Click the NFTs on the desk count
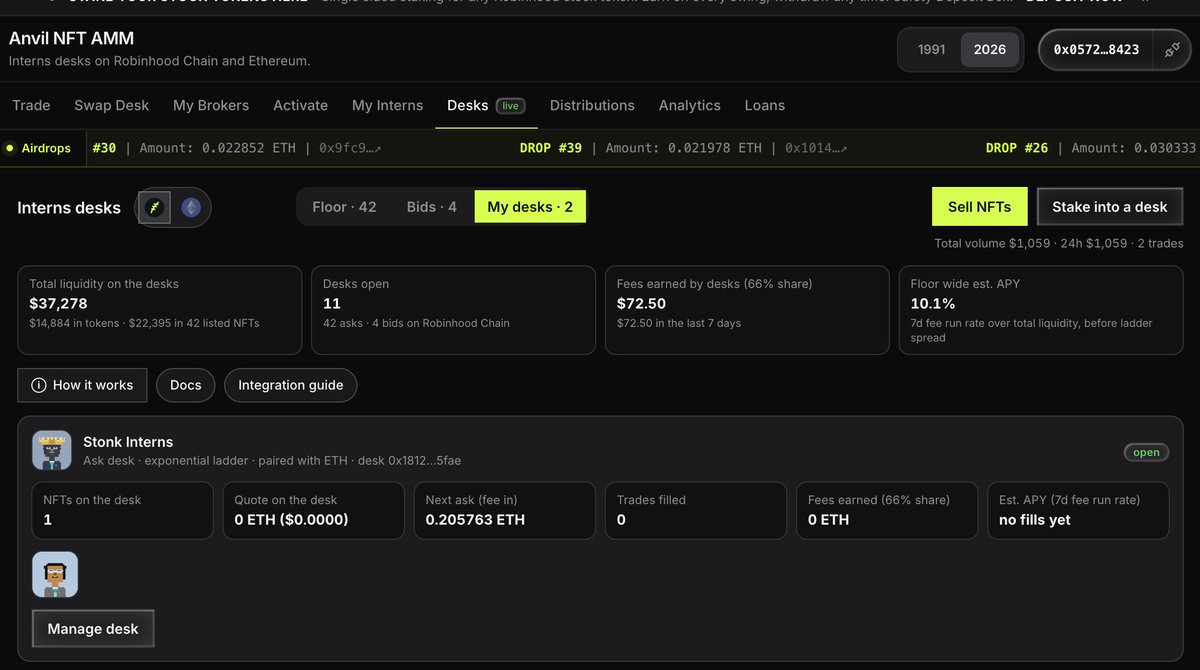Screen dimensions: 1200x670 [x=48, y=520]
